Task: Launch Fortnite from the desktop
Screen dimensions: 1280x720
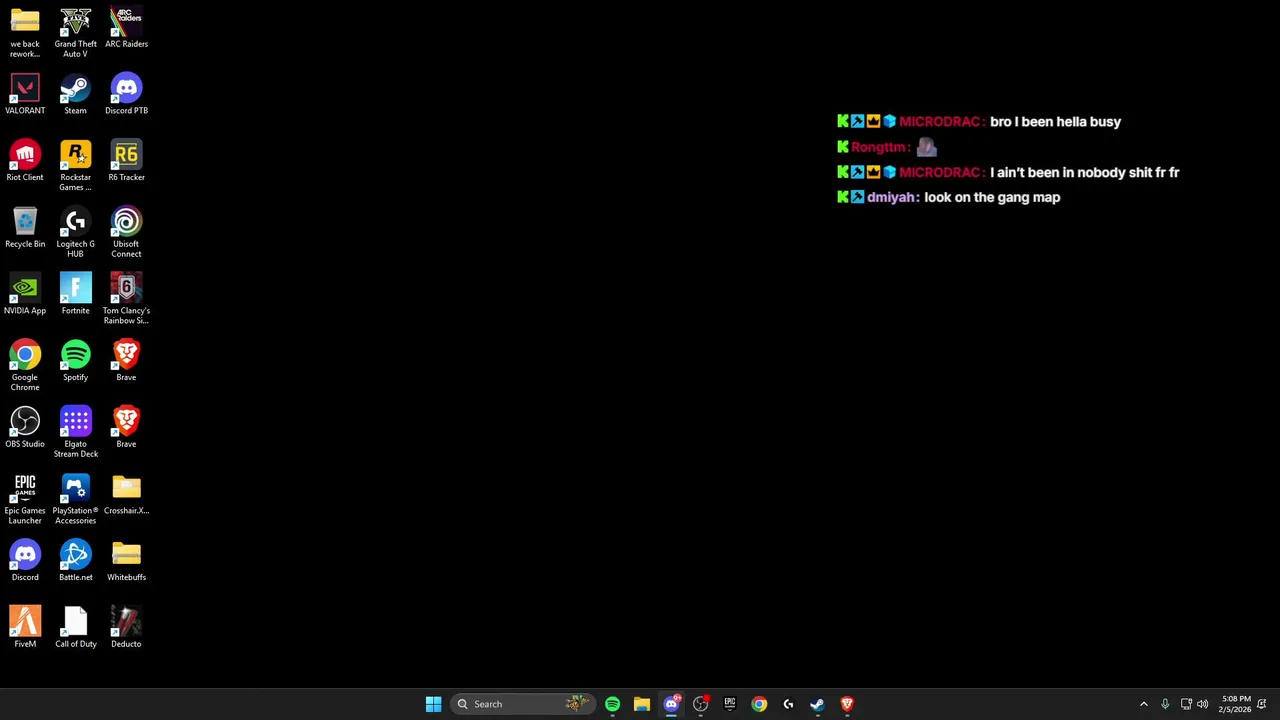Action: click(x=75, y=295)
